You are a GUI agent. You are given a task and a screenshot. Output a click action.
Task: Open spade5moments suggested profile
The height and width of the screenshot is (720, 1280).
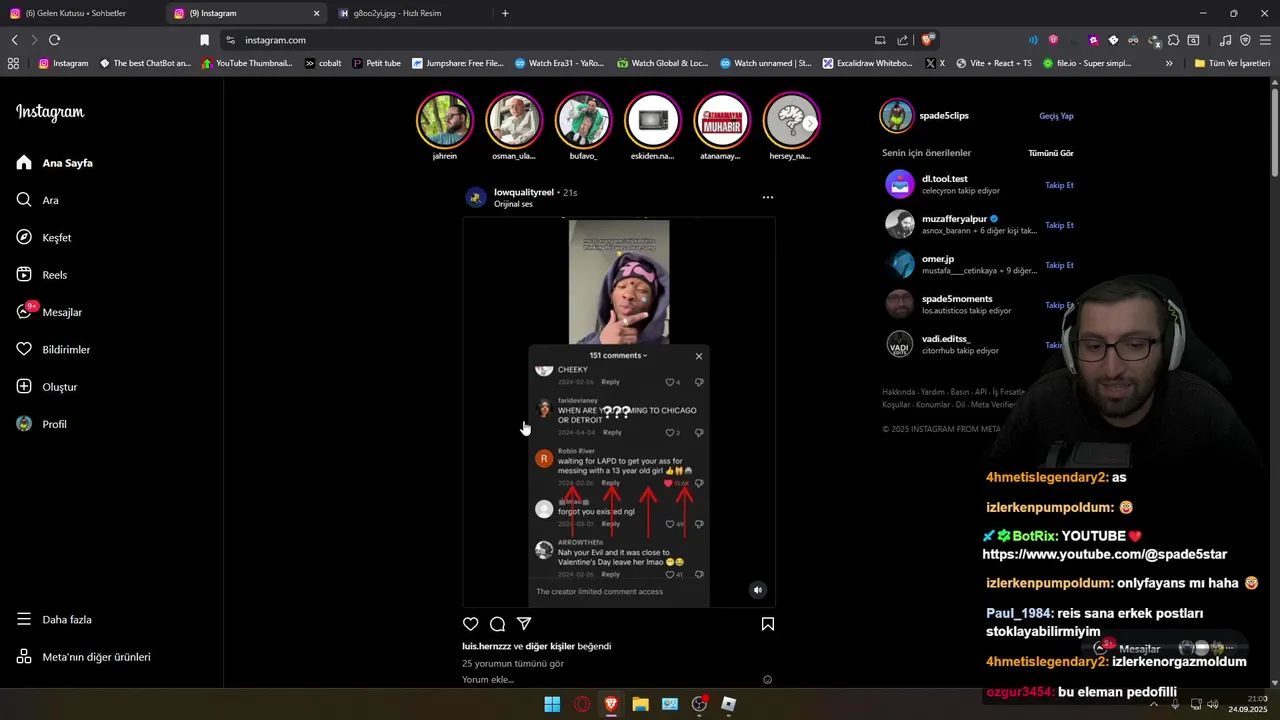956,299
